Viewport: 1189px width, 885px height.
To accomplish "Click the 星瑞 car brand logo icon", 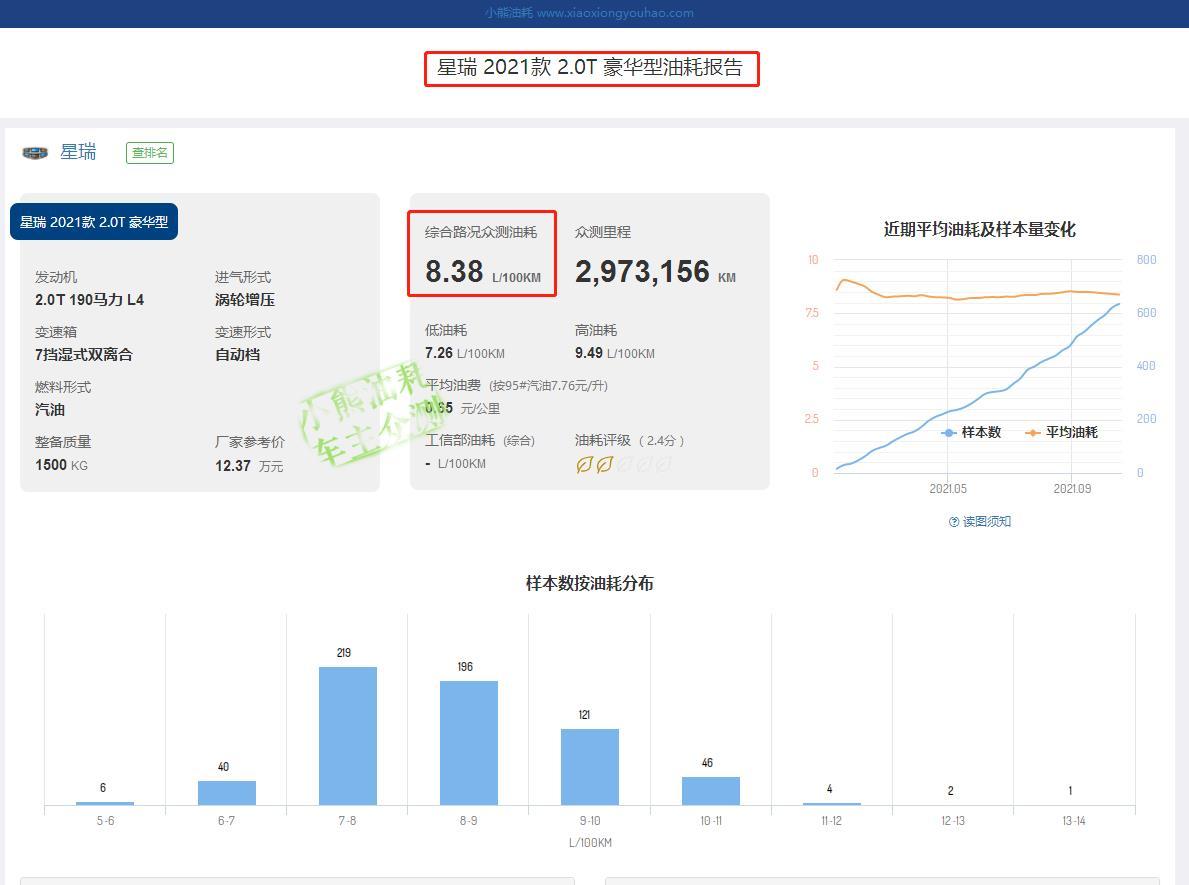I will pos(35,152).
